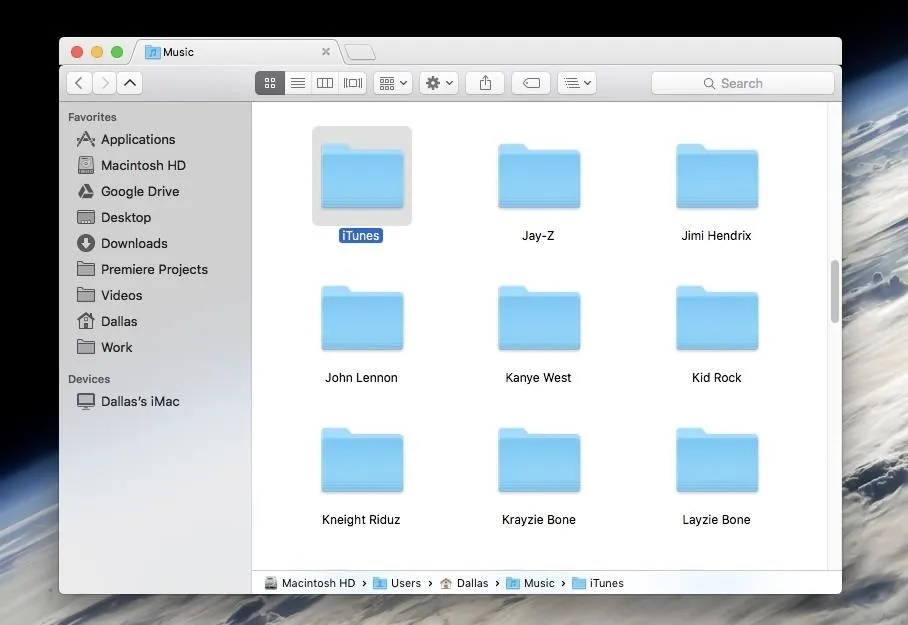908x625 pixels.
Task: Select the iTunes folder icon
Action: (x=362, y=176)
